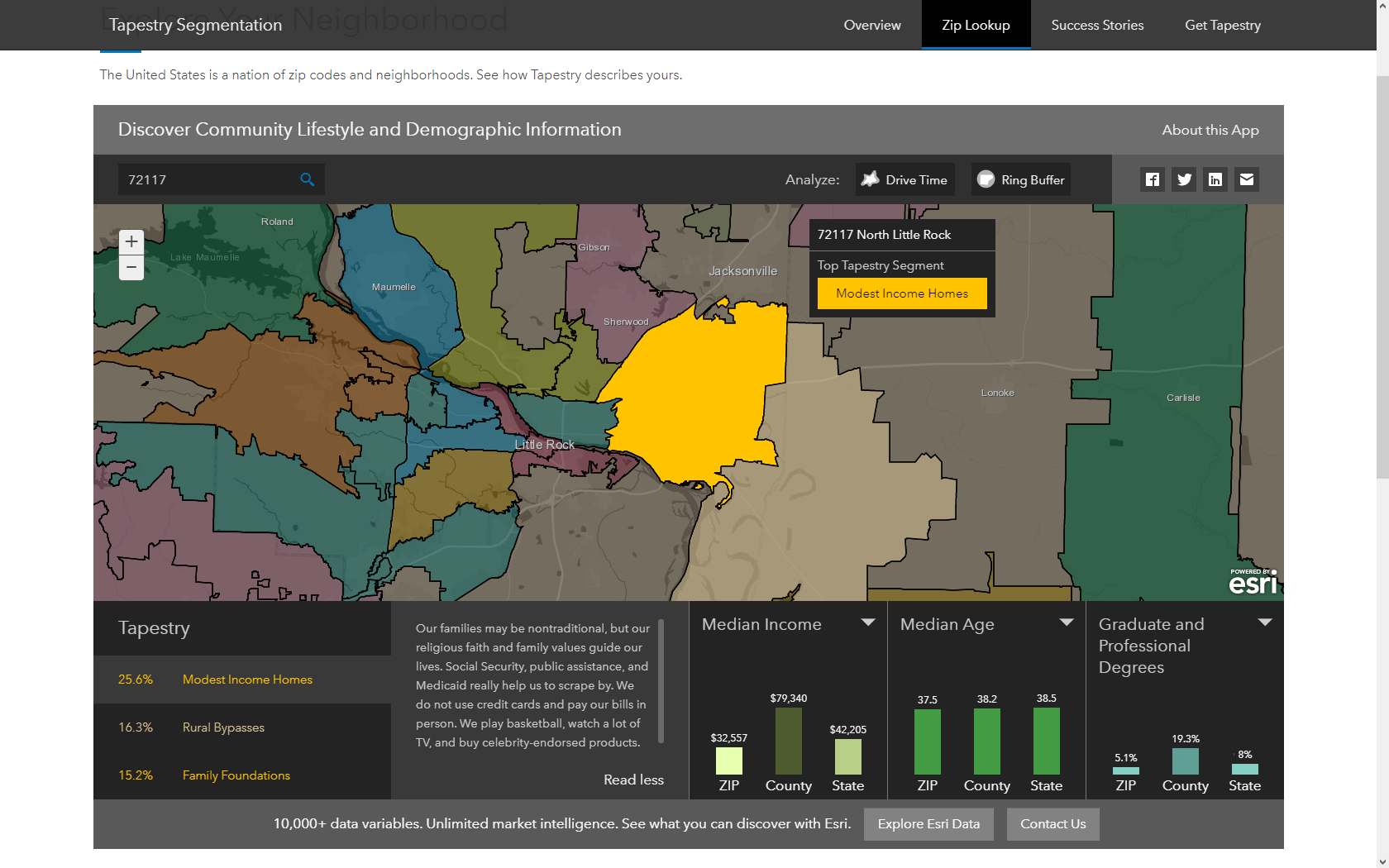The image size is (1389, 868).
Task: Click Gibson label on map
Action: [x=594, y=247]
